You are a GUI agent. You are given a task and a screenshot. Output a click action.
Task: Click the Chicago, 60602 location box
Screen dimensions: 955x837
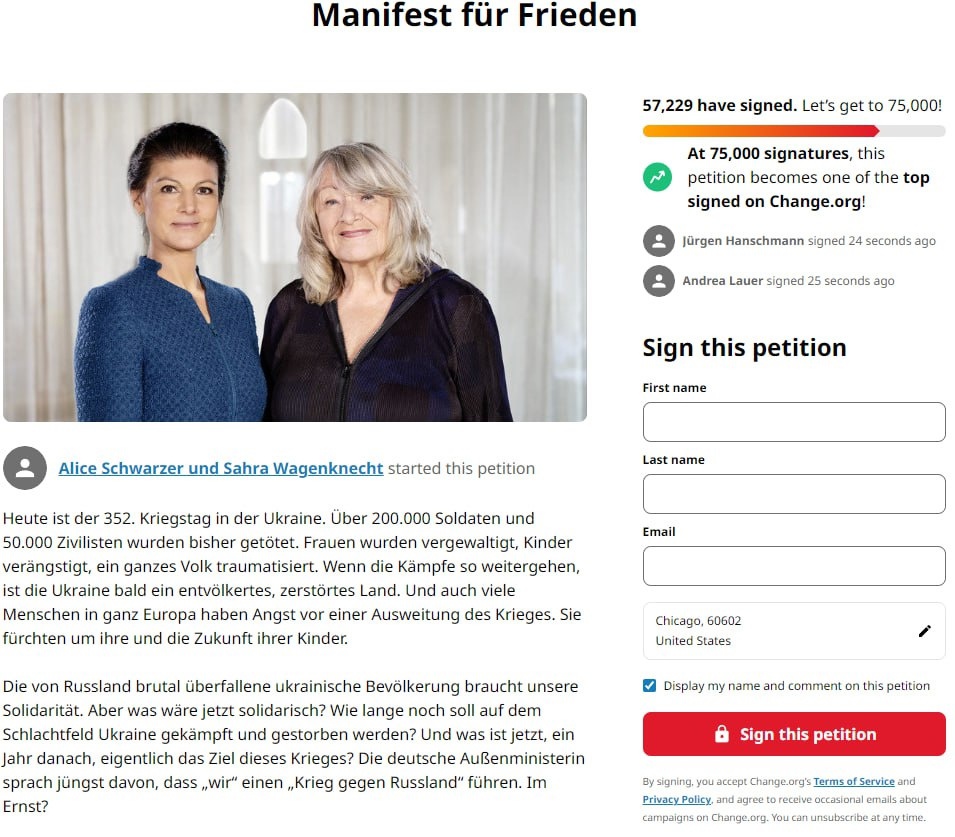pyautogui.click(x=780, y=631)
